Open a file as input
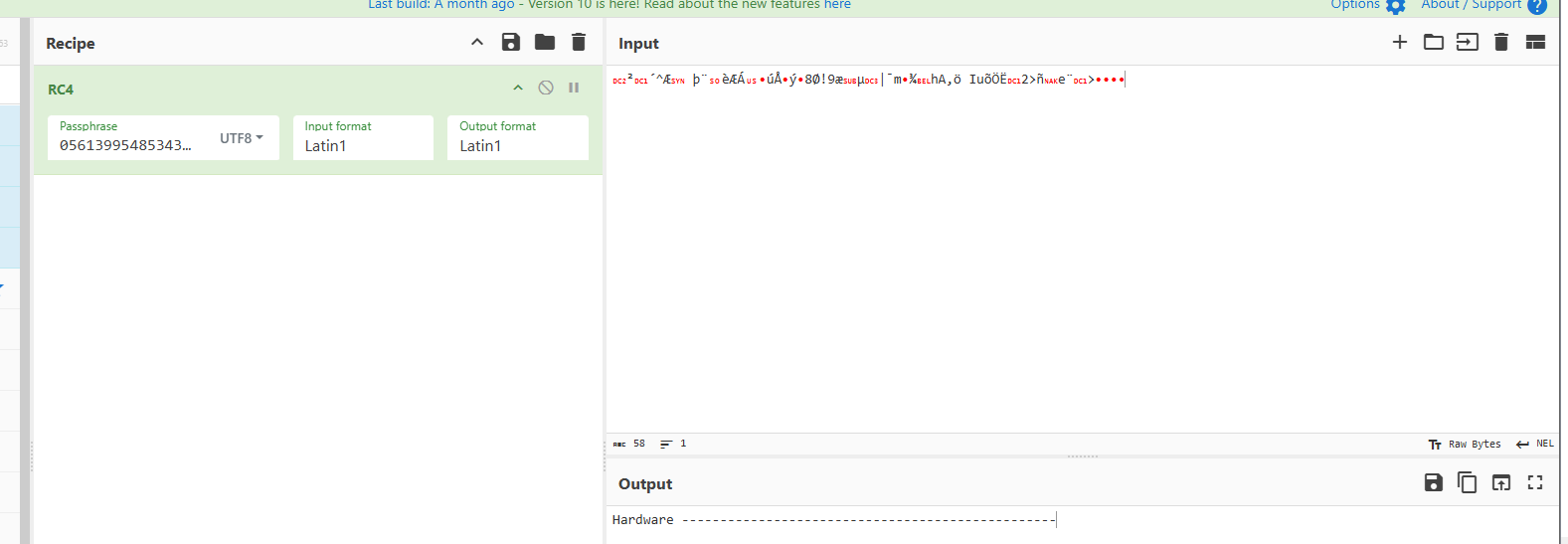Viewport: 1568px width, 544px height. click(1467, 42)
